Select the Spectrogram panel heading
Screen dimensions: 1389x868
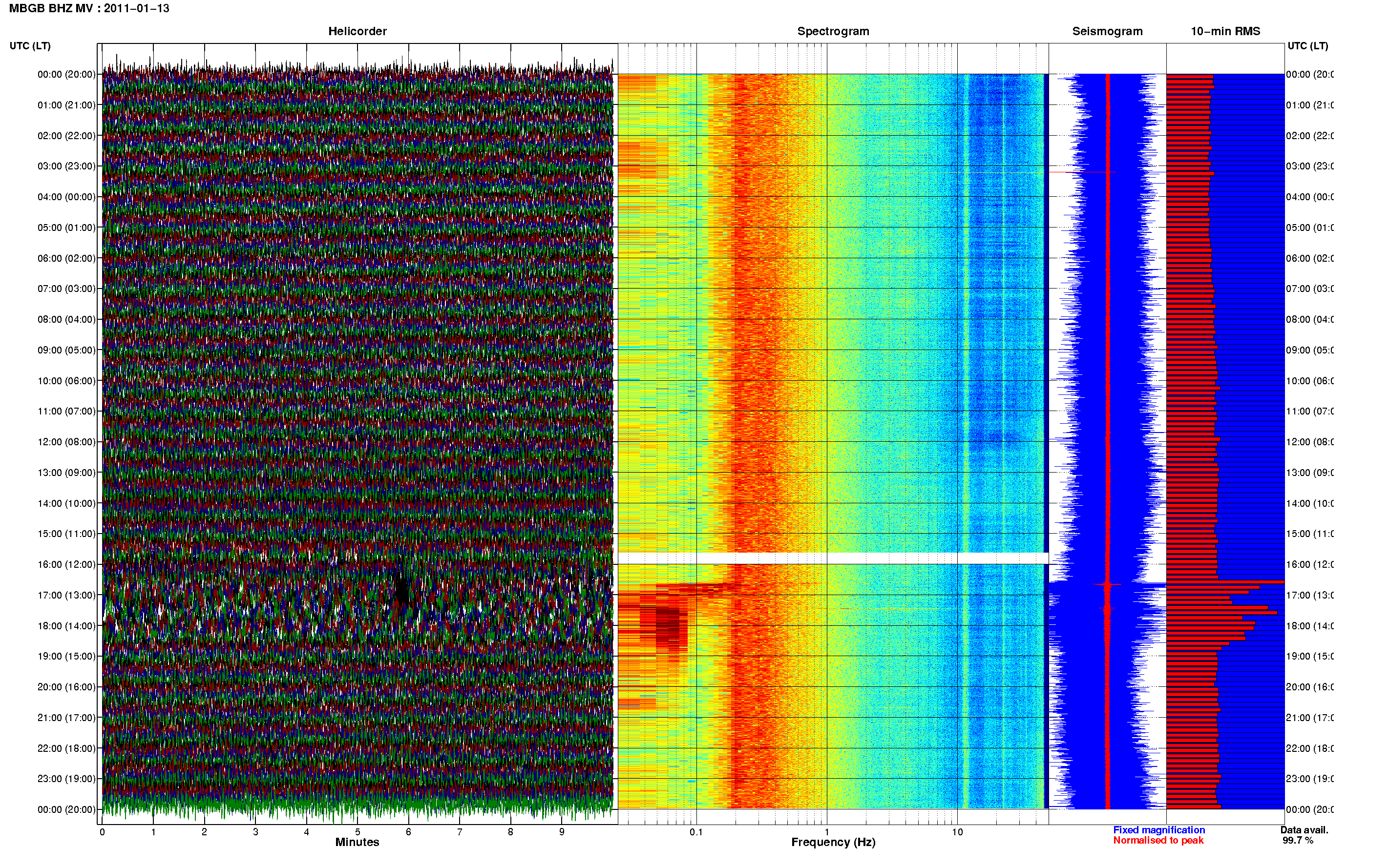(833, 32)
